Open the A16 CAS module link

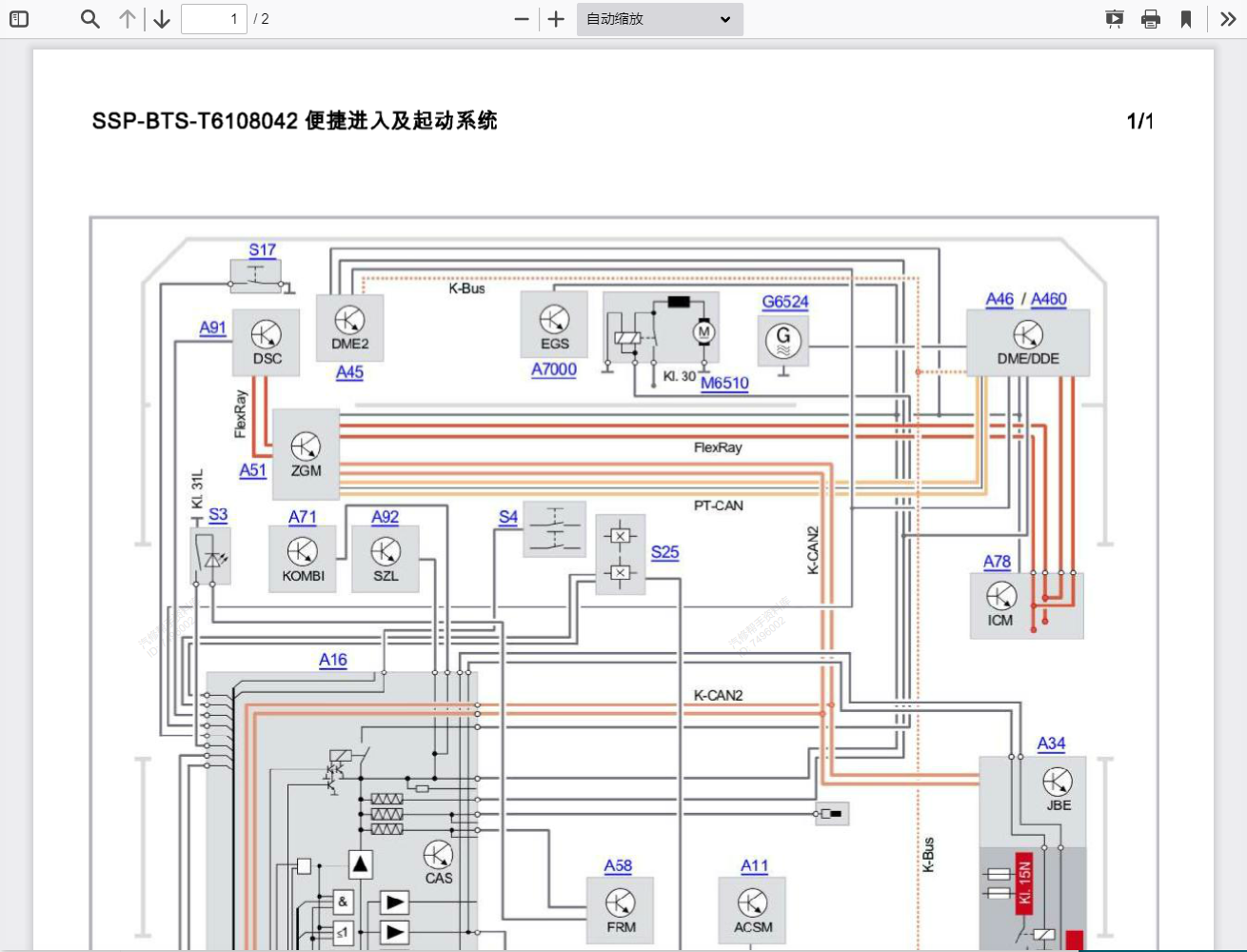(x=332, y=660)
